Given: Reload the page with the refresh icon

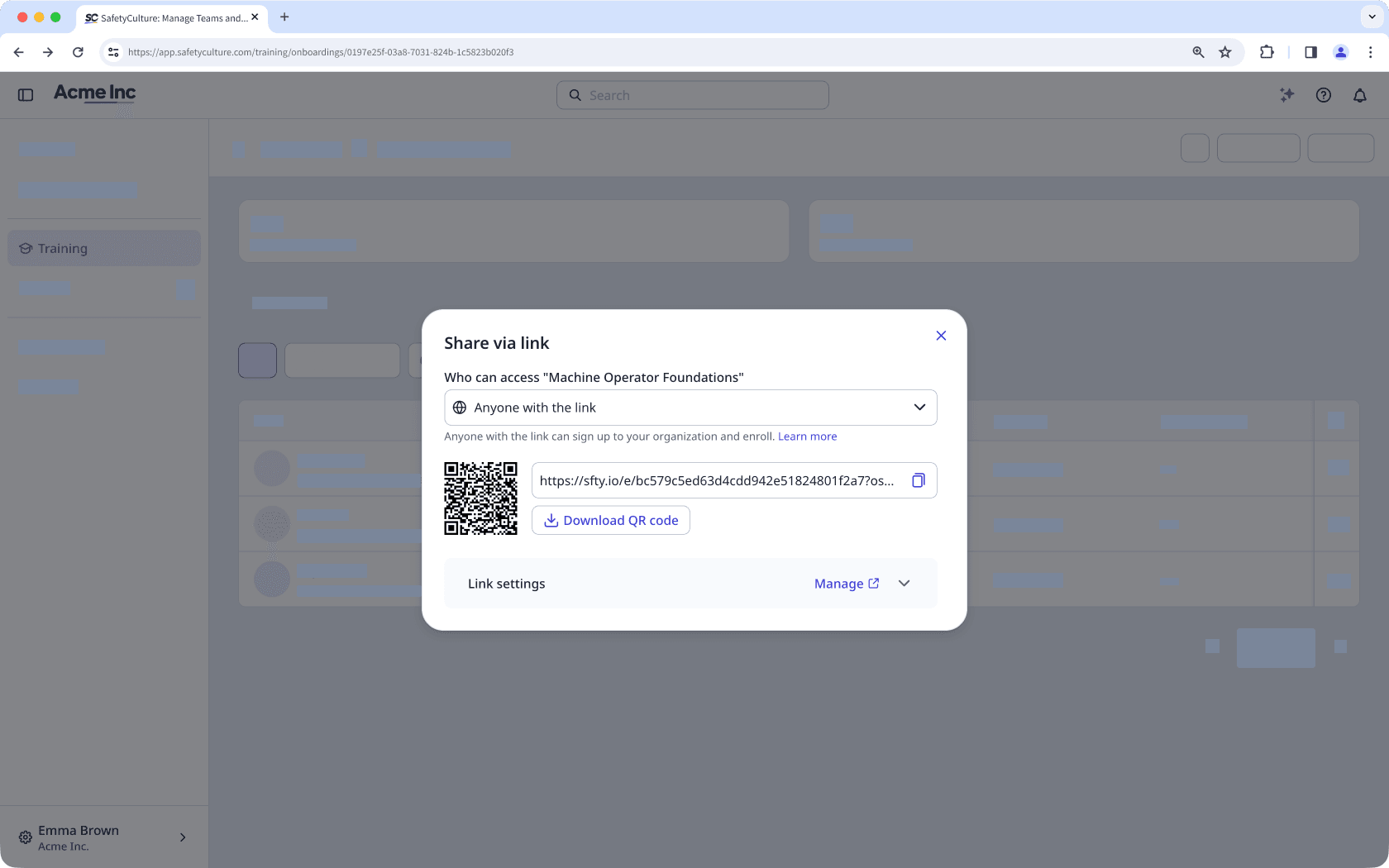Looking at the screenshot, I should click(x=78, y=51).
